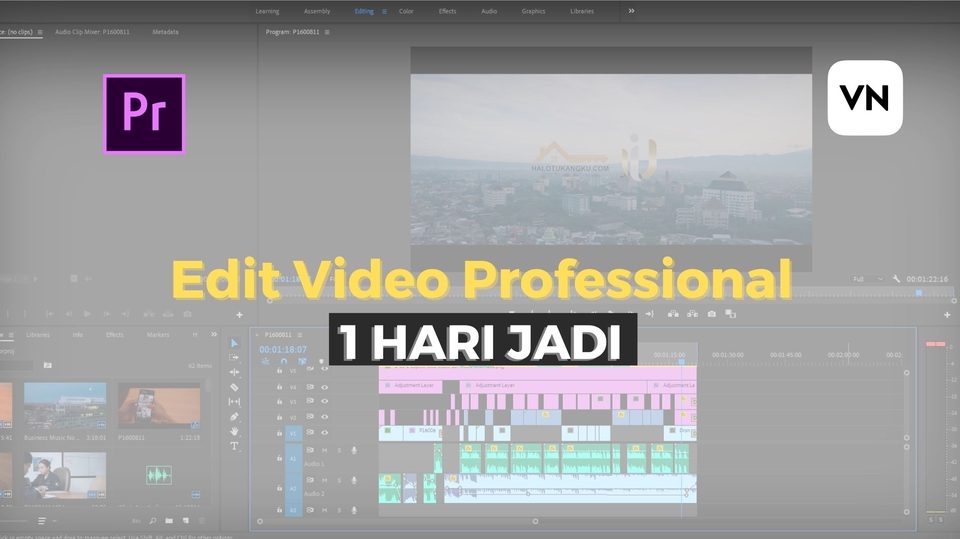
Task: Open the Program monitor wrench settings
Action: tap(896, 279)
